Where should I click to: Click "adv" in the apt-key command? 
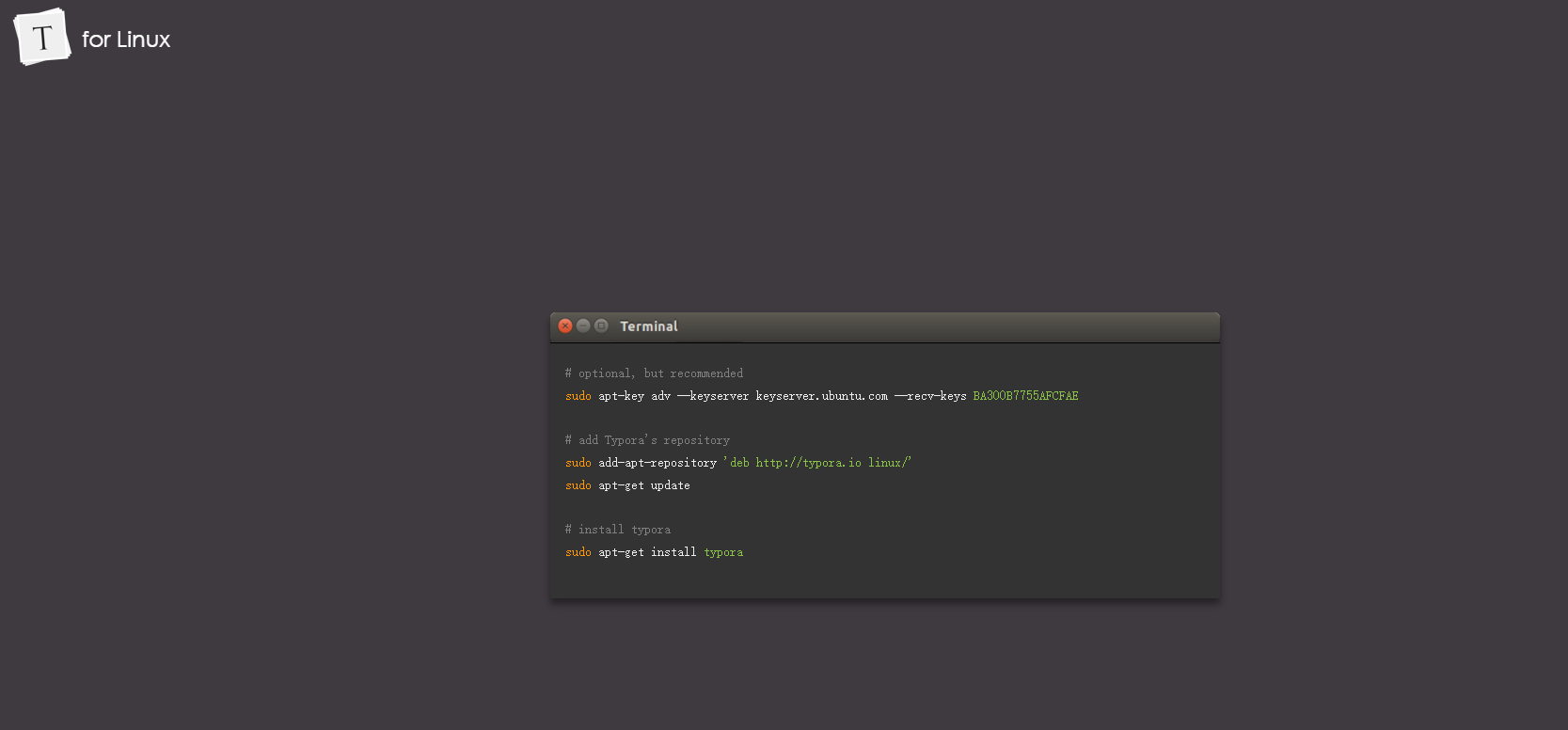660,396
